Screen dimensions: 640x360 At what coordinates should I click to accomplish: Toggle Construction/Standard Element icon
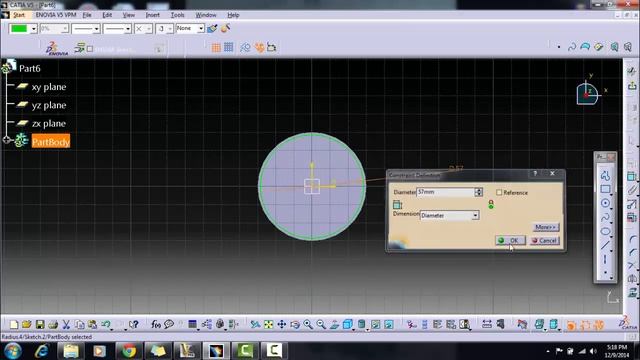245,47
